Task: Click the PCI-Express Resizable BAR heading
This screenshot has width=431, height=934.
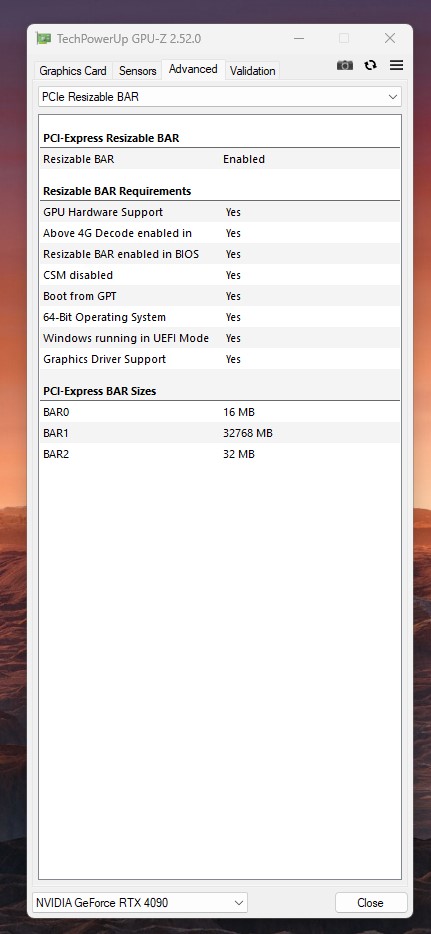Action: (x=111, y=138)
